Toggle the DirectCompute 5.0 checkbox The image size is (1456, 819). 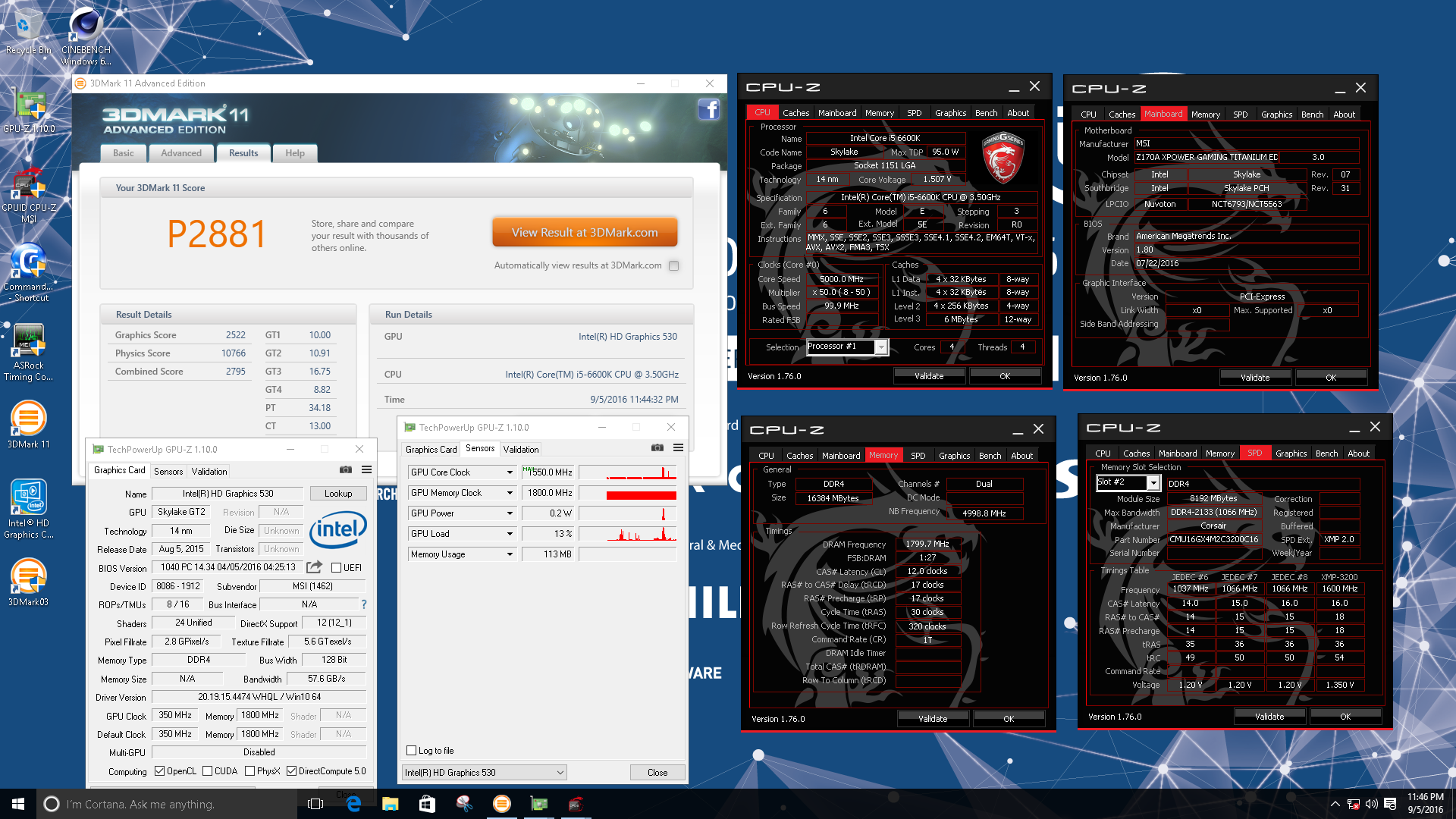click(x=291, y=771)
